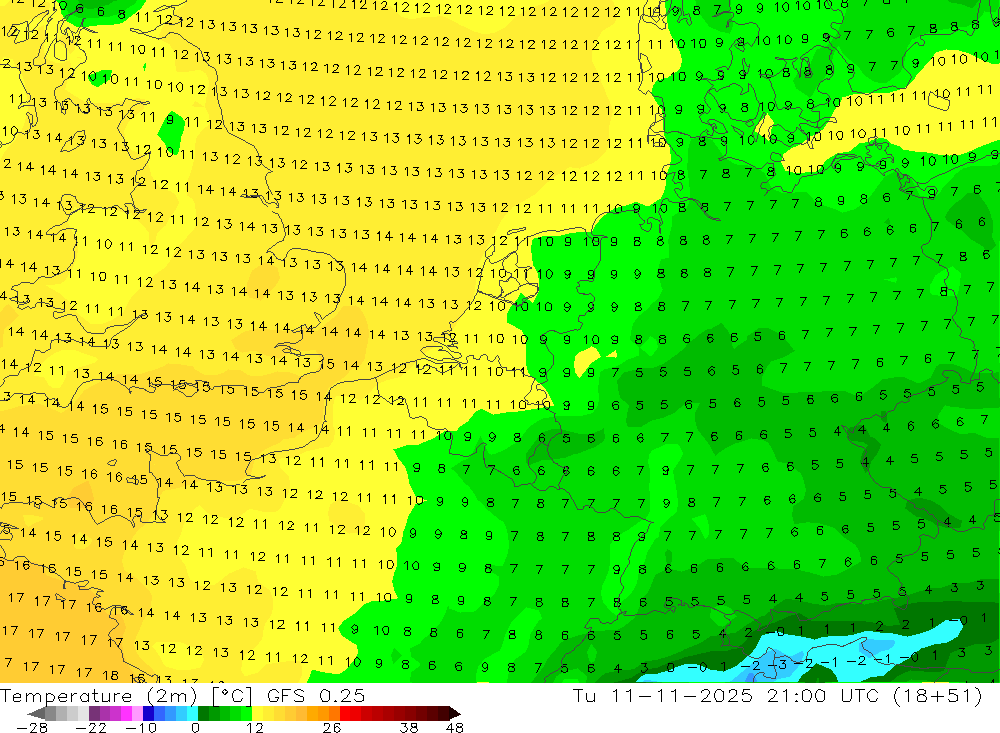
Task: Select the '[°C]' unit label
Action: (232, 695)
